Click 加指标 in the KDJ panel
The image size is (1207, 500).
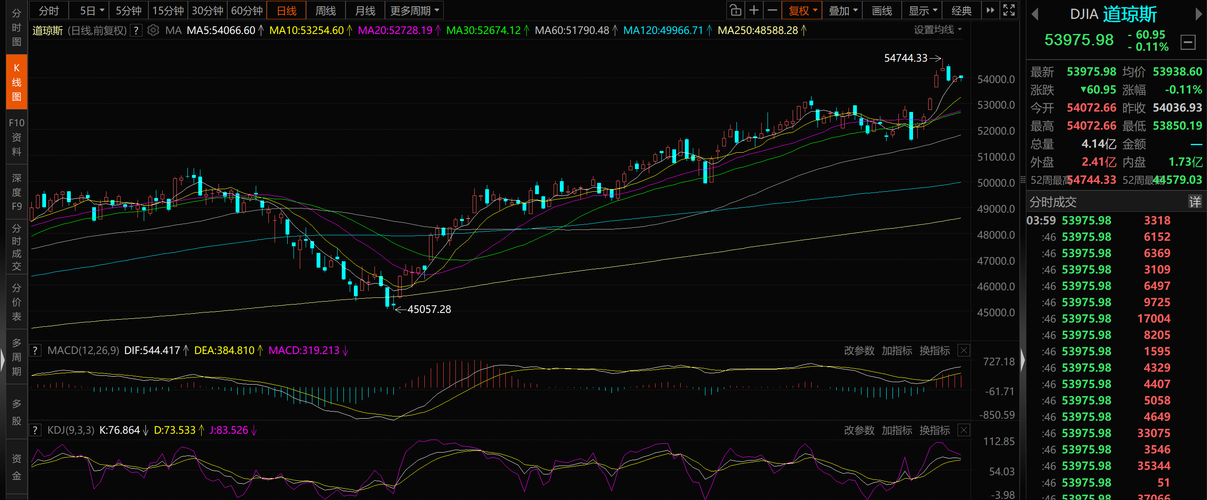click(896, 430)
